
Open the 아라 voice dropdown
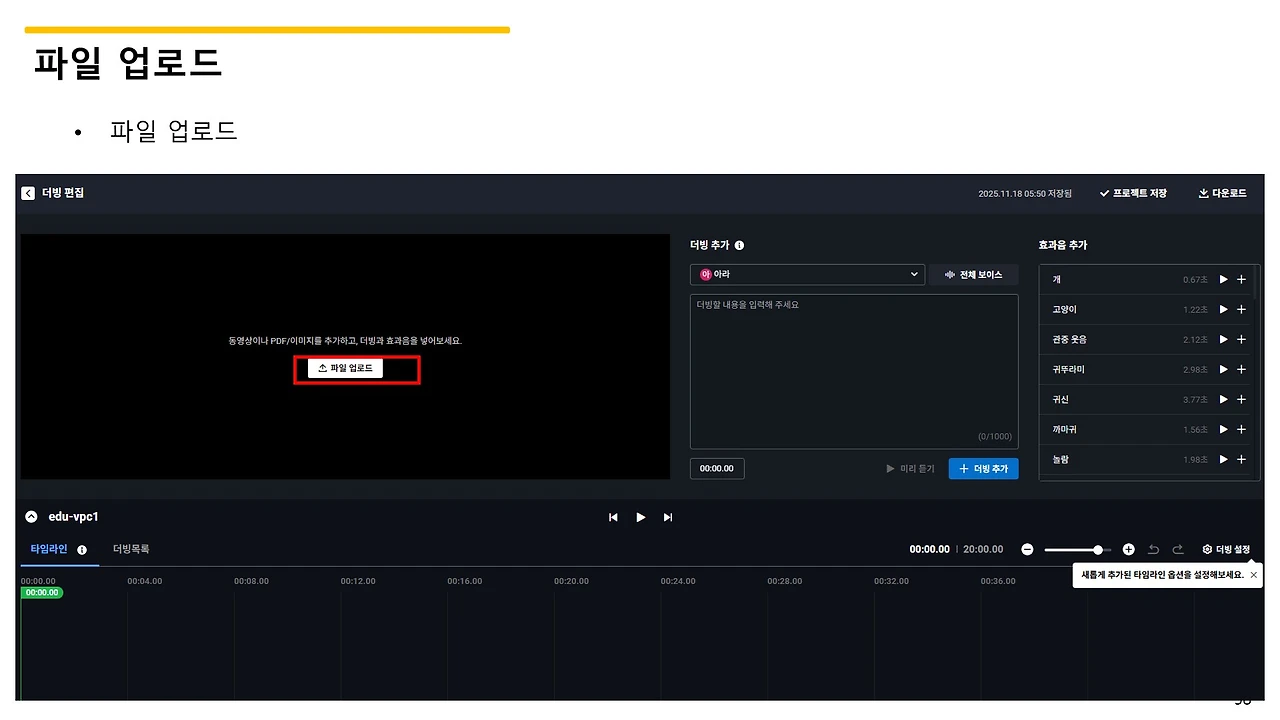(x=807, y=274)
